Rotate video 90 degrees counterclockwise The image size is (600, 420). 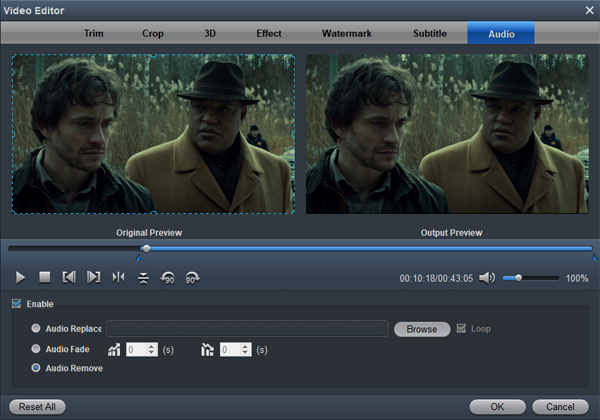pos(168,278)
